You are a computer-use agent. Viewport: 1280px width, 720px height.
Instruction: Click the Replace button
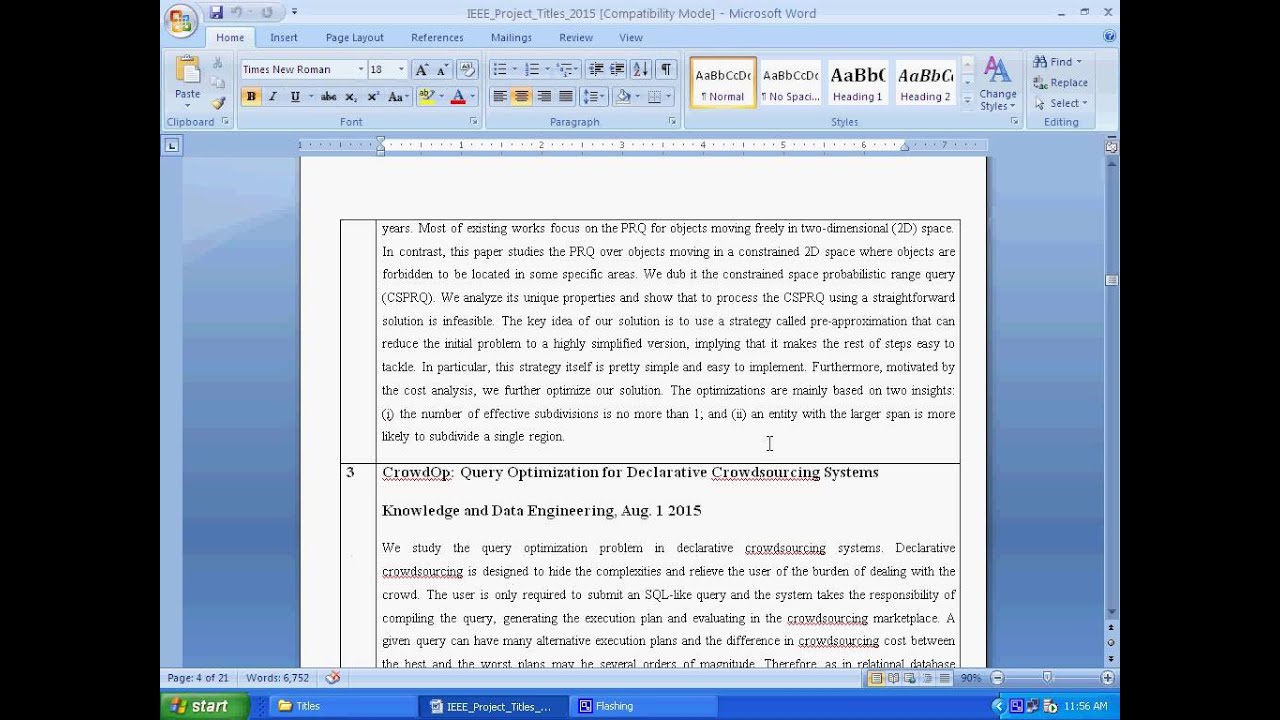click(1061, 83)
